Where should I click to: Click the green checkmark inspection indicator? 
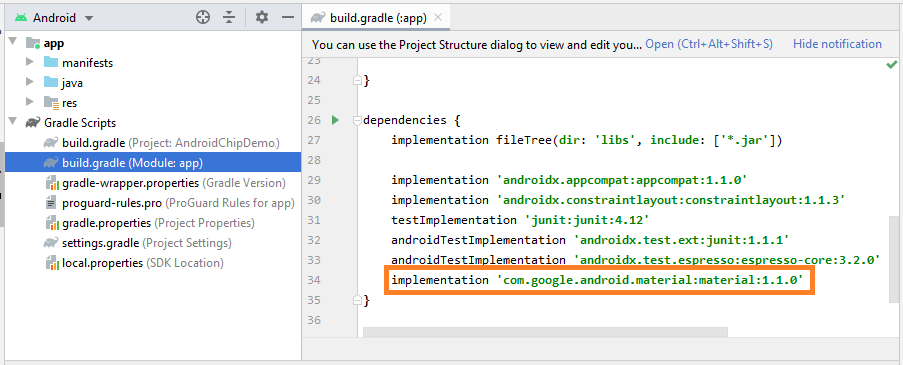[891, 64]
